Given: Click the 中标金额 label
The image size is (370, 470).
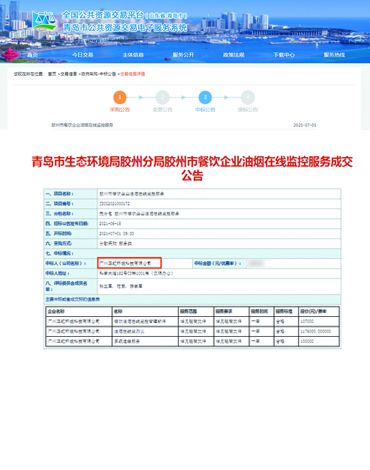Looking at the screenshot, I should click(217, 263).
